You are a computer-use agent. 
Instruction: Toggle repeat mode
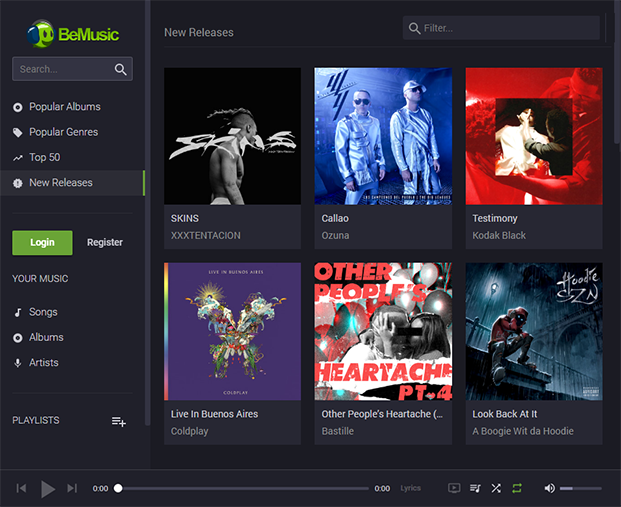pos(516,488)
